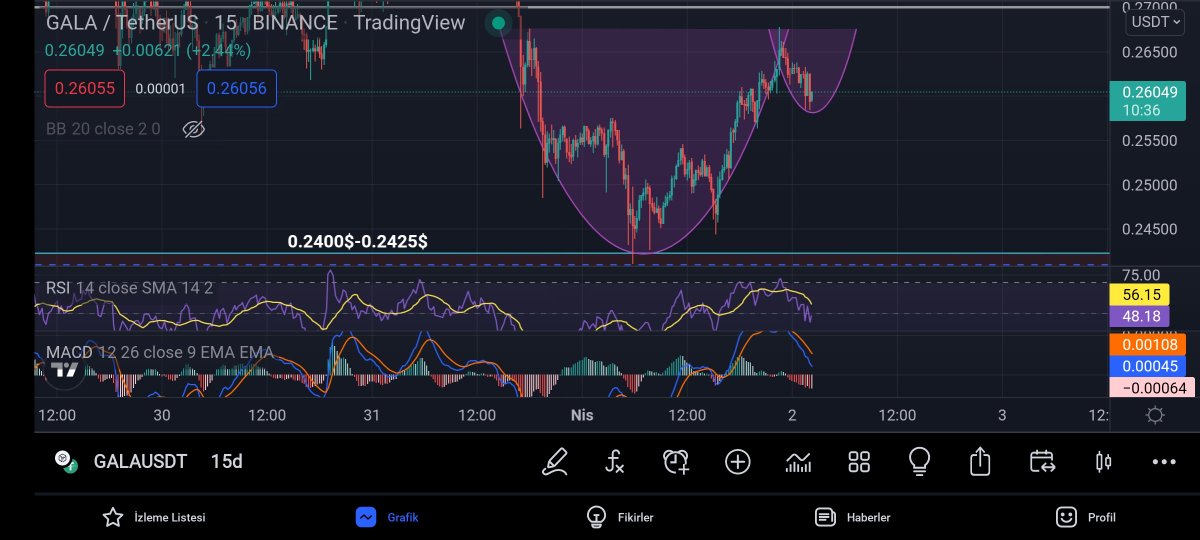Image resolution: width=1200 pixels, height=540 pixels.
Task: Tap the red sell price 0.26055
Action: 85,88
